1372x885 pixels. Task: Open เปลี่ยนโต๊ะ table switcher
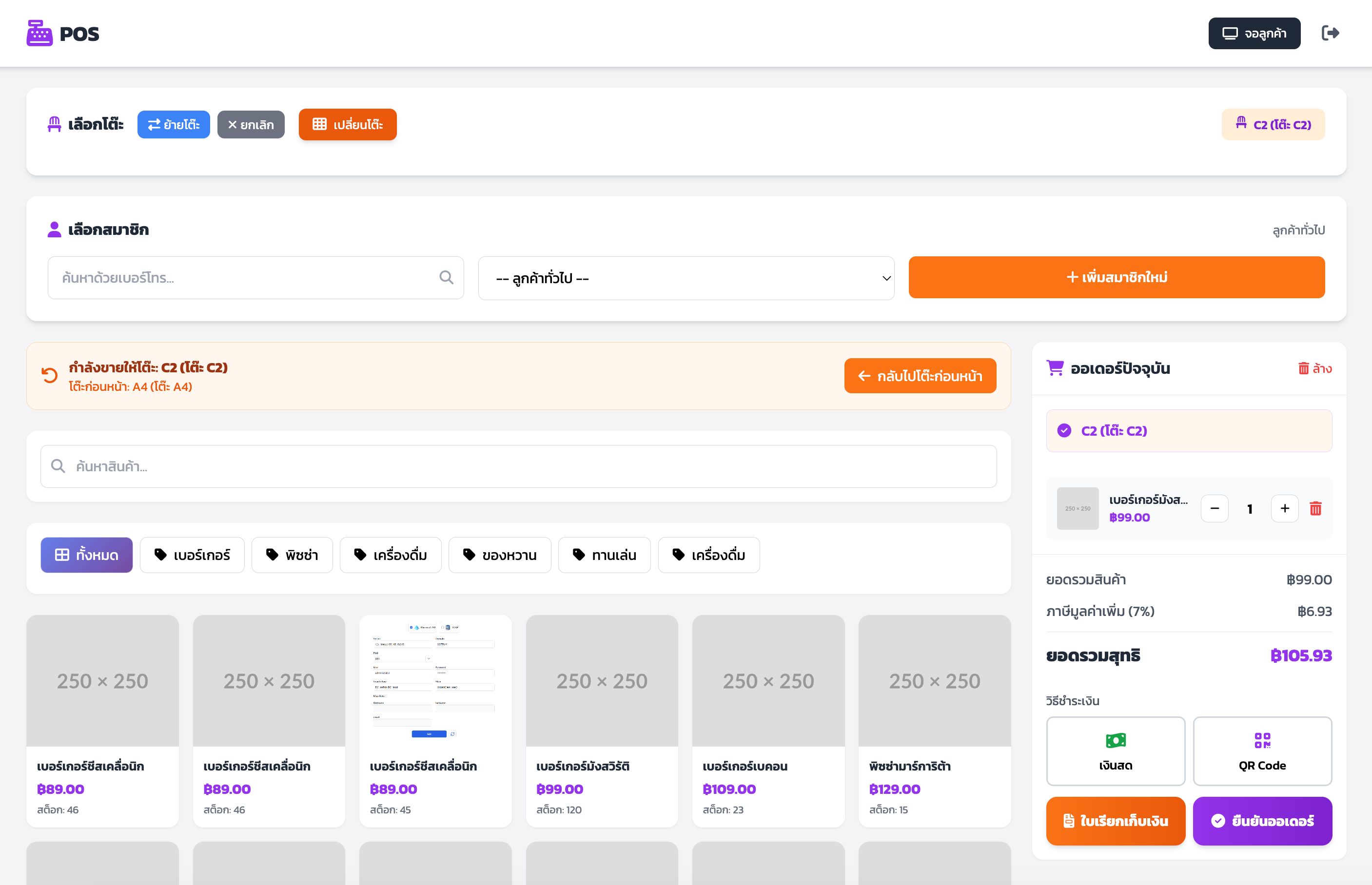point(347,124)
